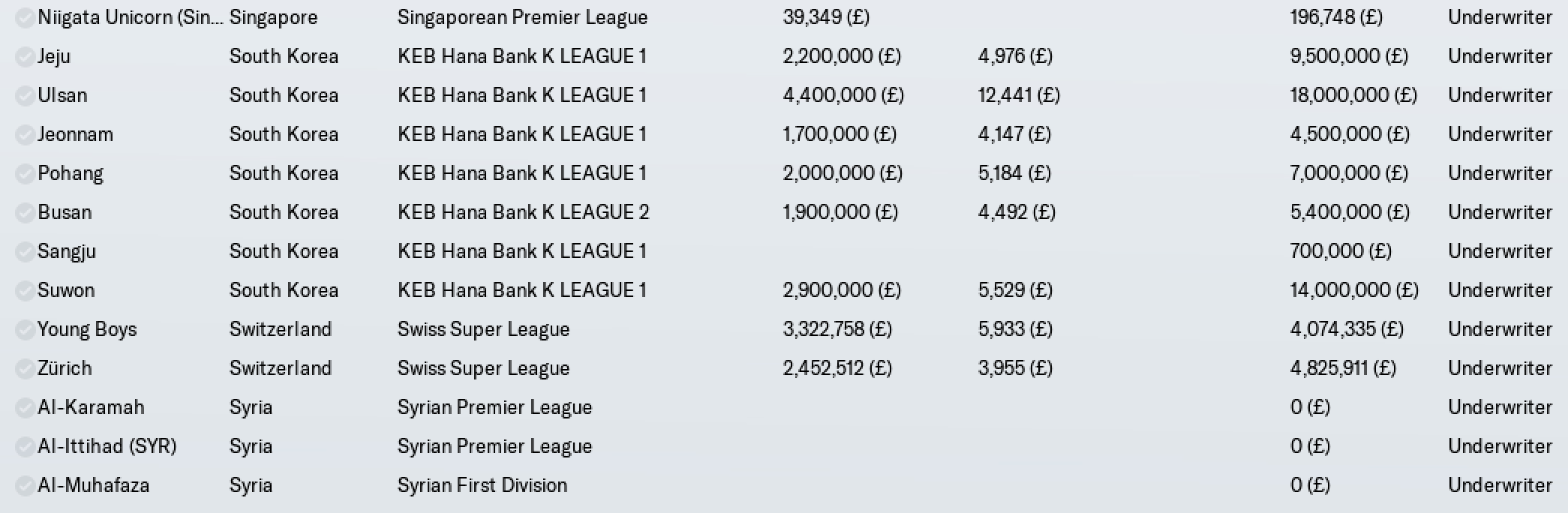The height and width of the screenshot is (513, 1568).
Task: Click the check icon next to Jeonnam
Action: click(x=25, y=134)
